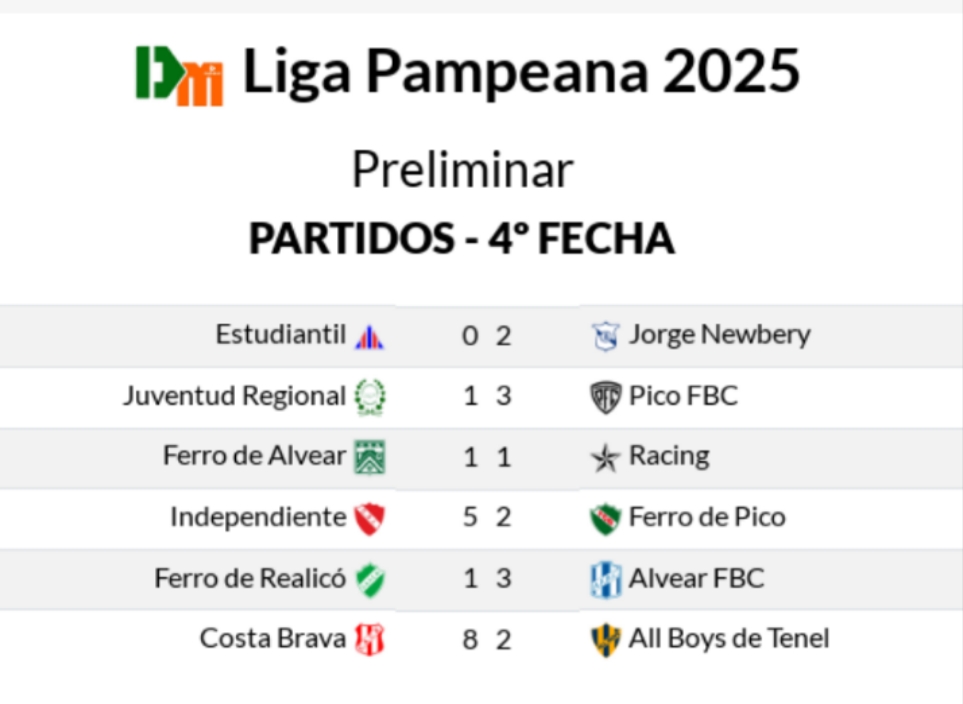Open the Jorge Newbery team name

(719, 334)
